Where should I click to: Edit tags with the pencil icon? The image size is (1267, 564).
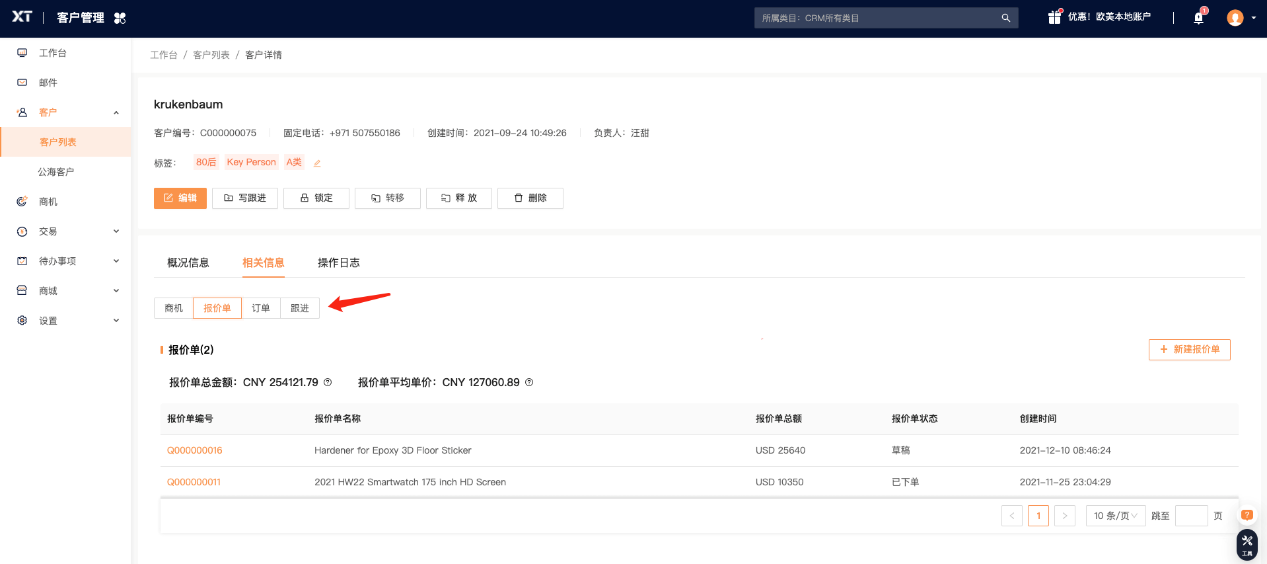tap(317, 163)
